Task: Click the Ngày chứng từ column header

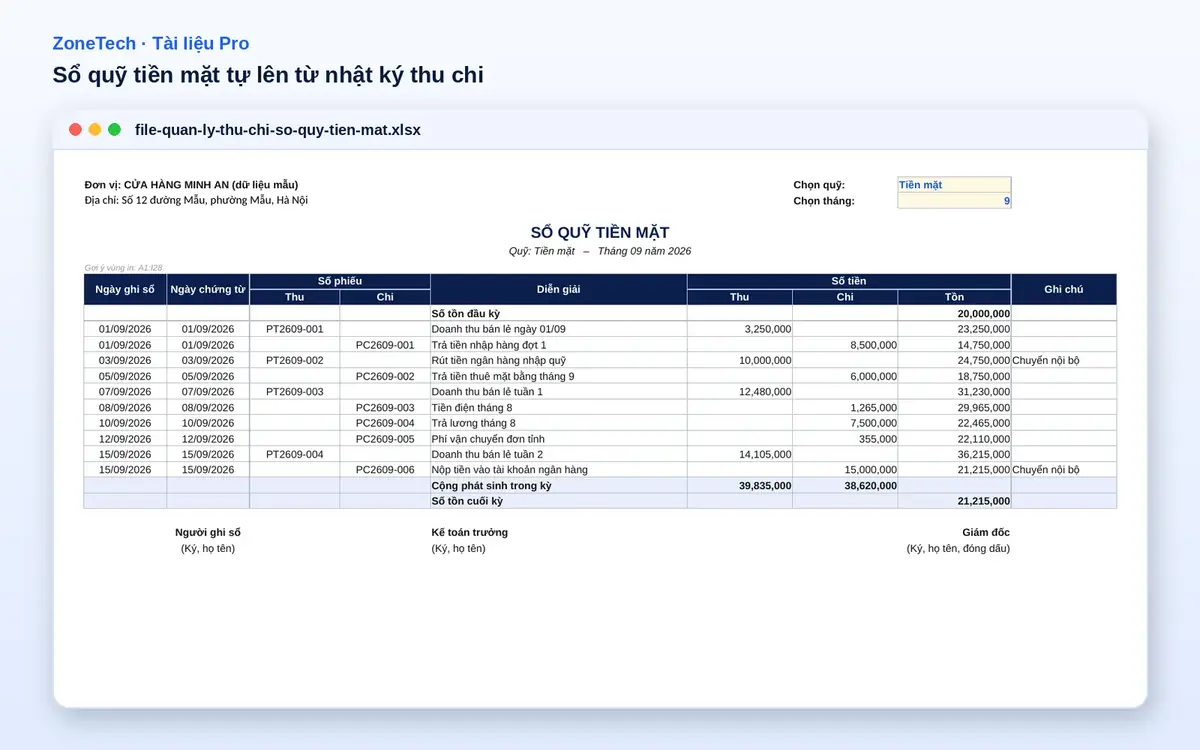Action: point(208,290)
